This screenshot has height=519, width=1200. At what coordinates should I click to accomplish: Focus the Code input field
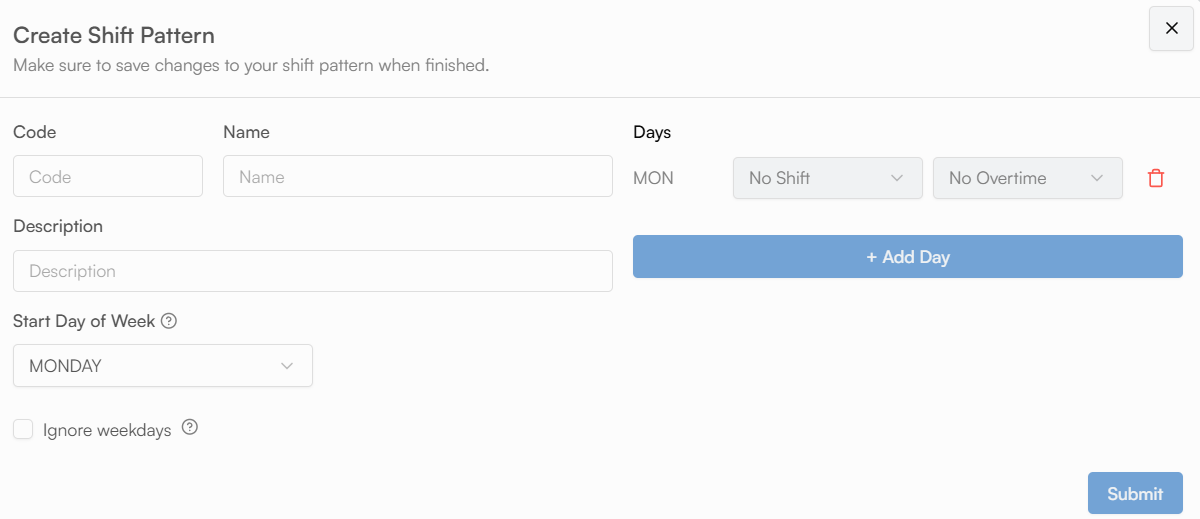tap(108, 176)
